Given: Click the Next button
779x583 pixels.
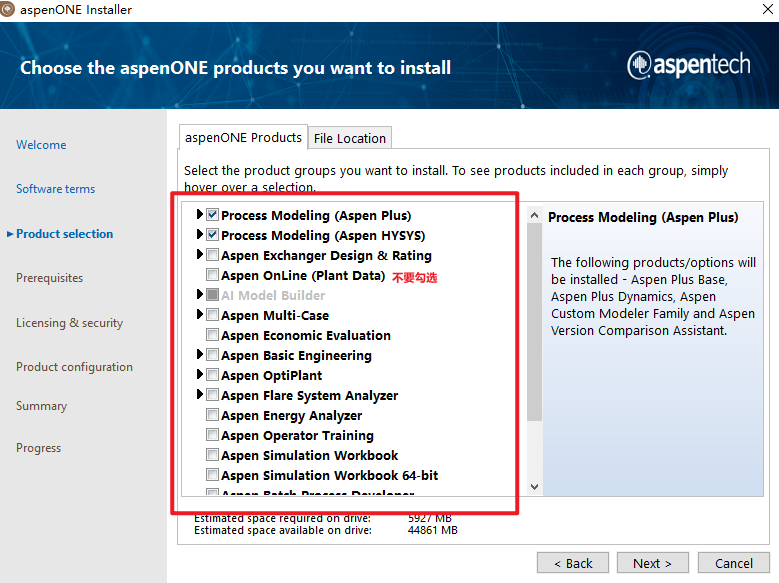Looking at the screenshot, I should pyautogui.click(x=652, y=563).
